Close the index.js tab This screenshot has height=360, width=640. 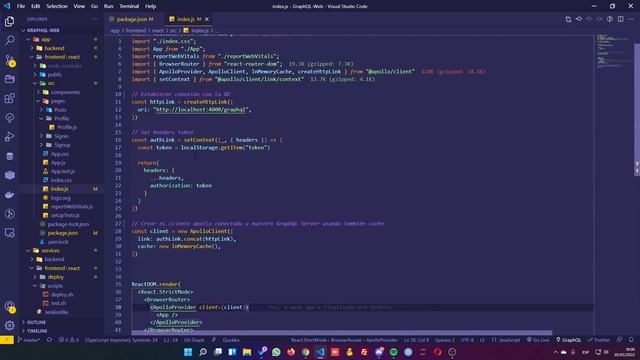click(207, 19)
